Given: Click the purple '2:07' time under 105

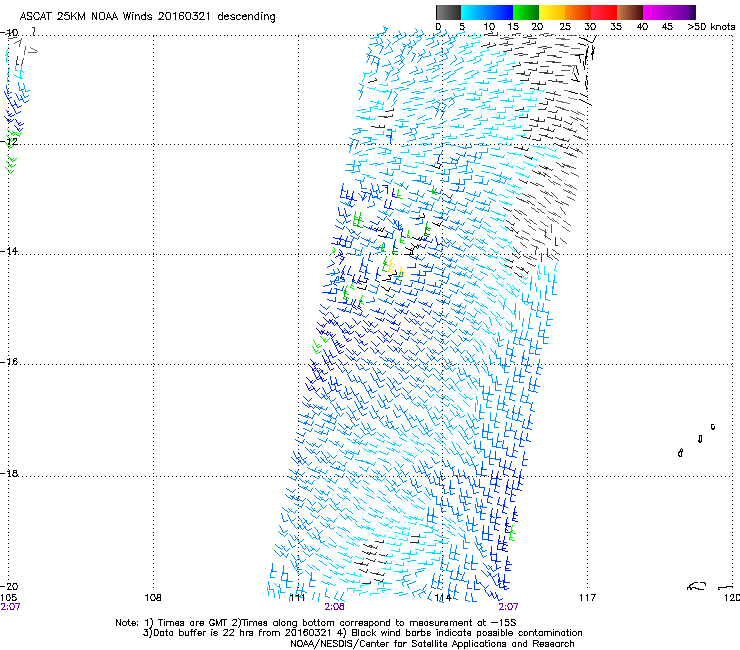Looking at the screenshot, I should 10,607.
